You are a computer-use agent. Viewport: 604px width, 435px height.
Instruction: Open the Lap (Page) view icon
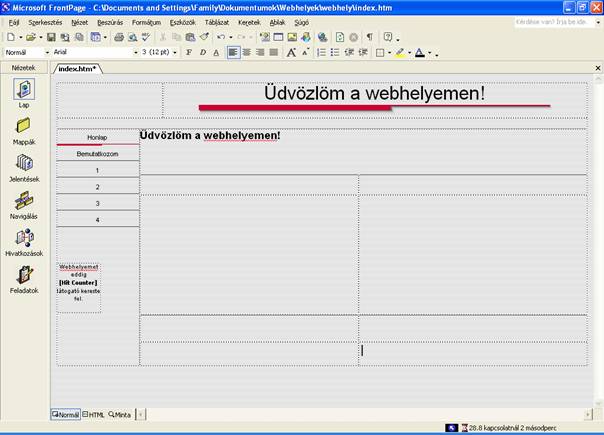pyautogui.click(x=24, y=91)
